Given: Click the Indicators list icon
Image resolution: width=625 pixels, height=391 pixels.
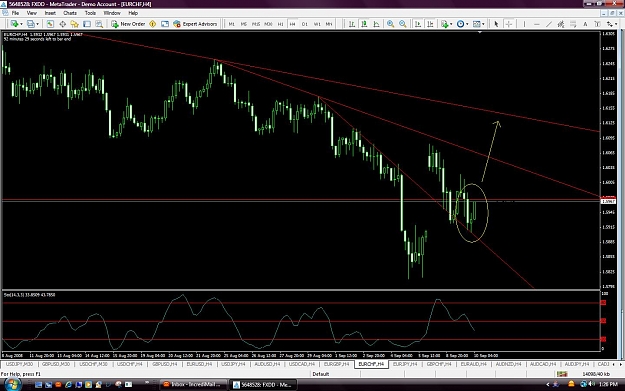Looking at the screenshot, I should (x=444, y=24).
